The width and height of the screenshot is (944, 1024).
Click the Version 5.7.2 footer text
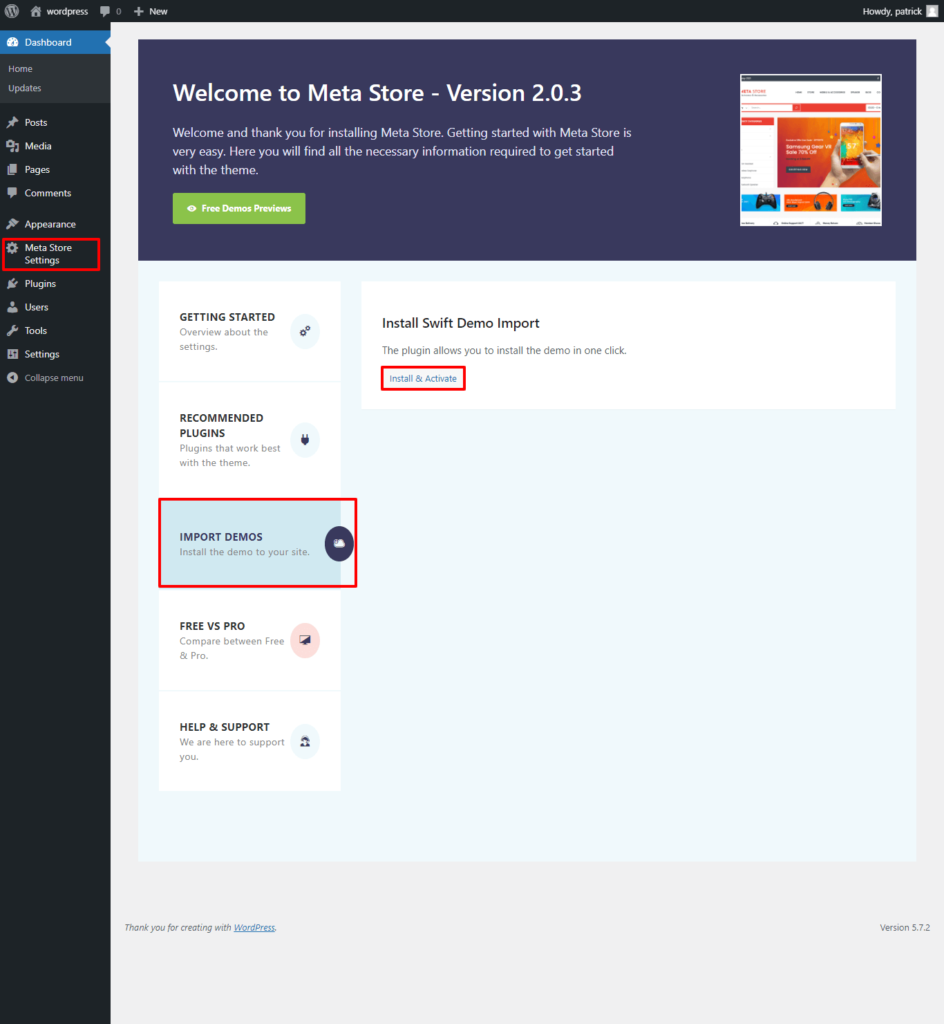click(904, 927)
